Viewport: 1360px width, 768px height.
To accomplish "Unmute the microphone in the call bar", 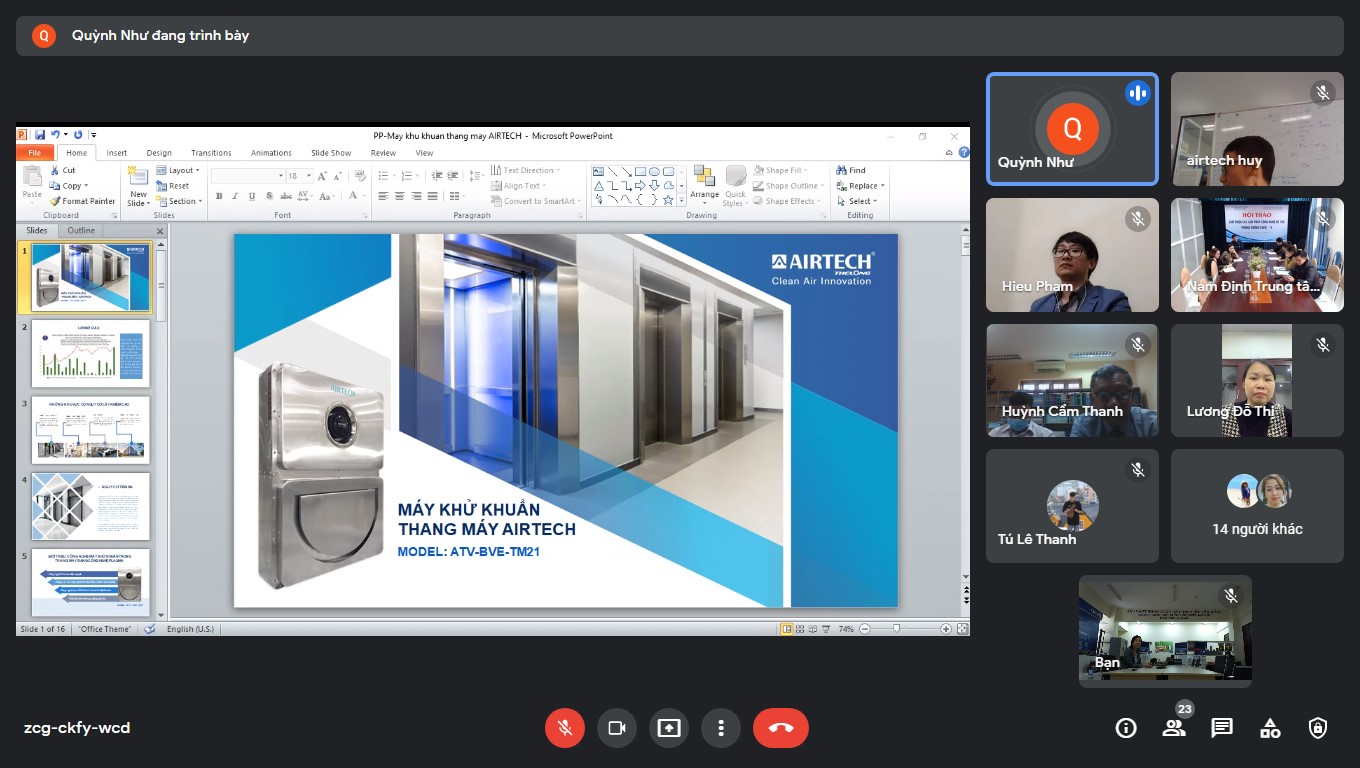I will pyautogui.click(x=565, y=728).
